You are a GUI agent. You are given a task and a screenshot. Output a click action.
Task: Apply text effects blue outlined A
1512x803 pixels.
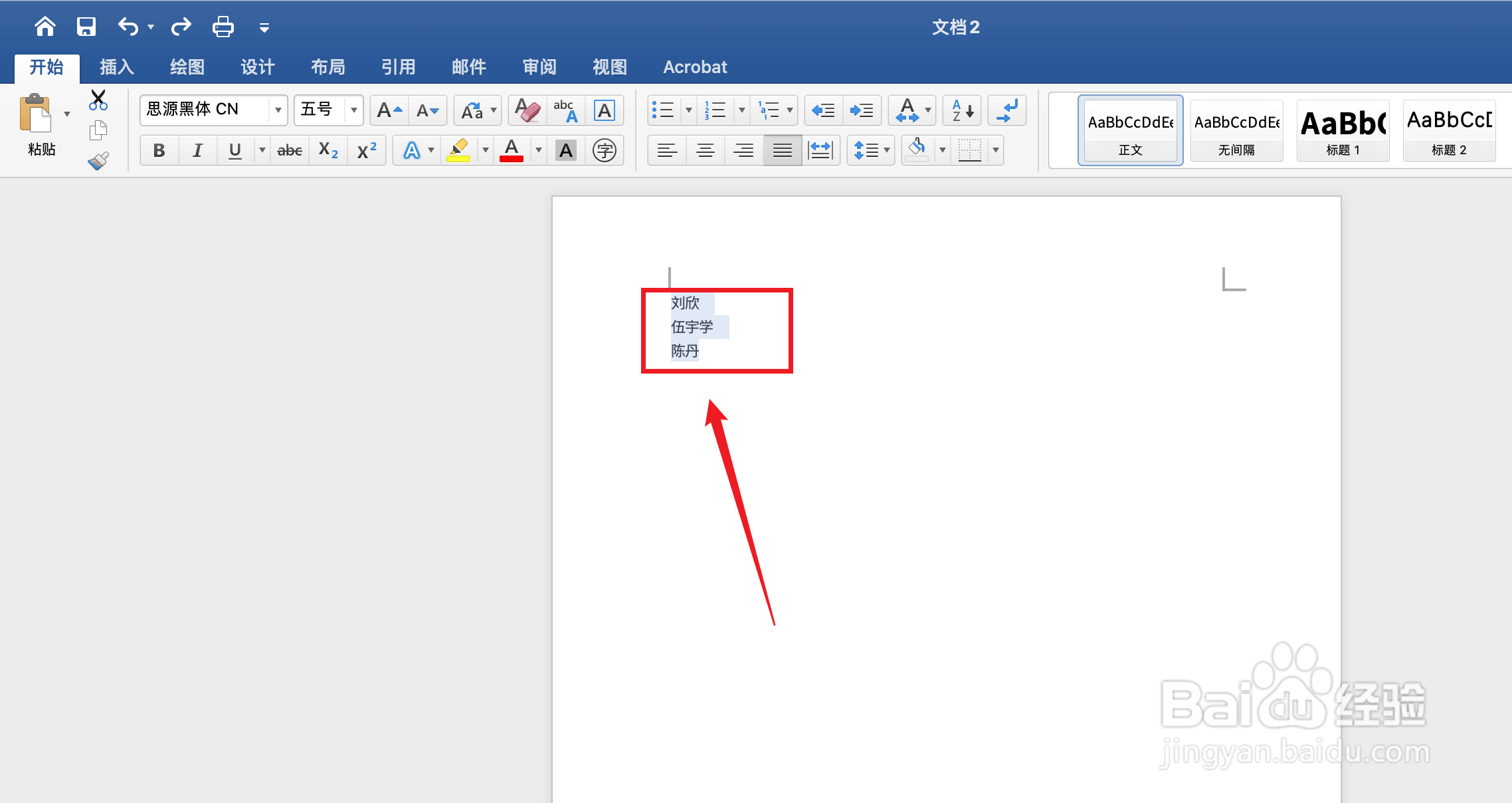coord(412,150)
